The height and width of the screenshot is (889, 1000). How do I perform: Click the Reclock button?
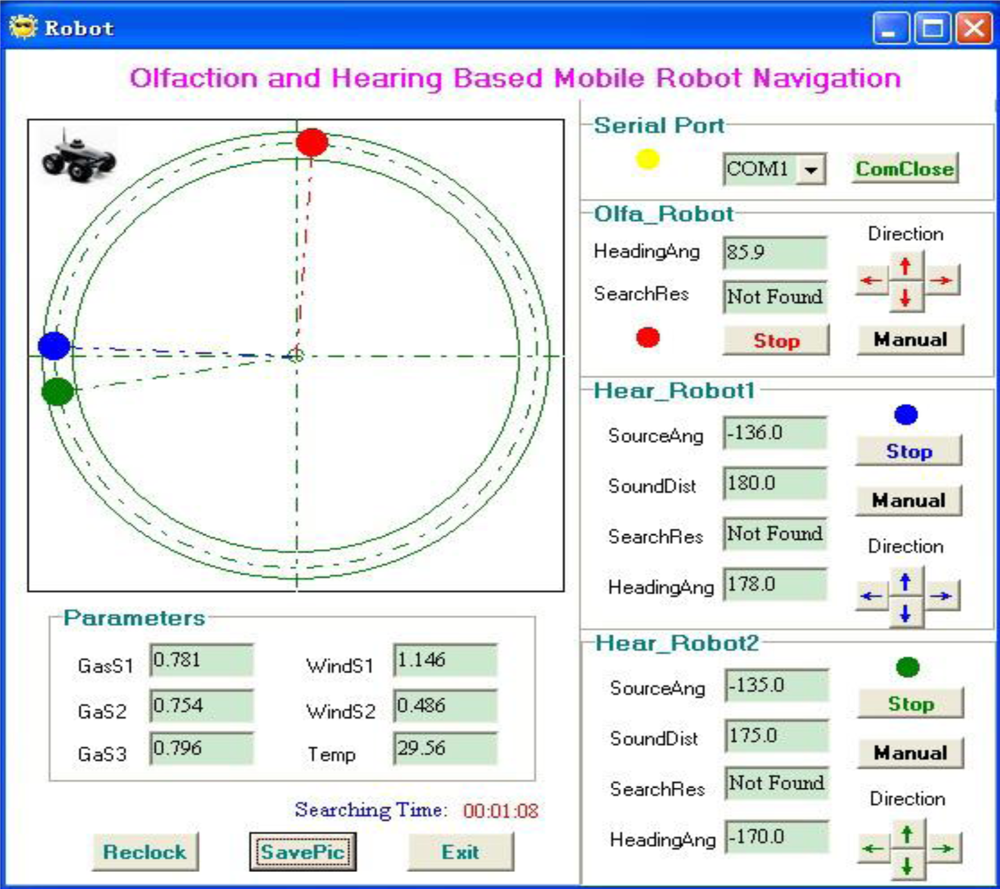click(x=145, y=852)
